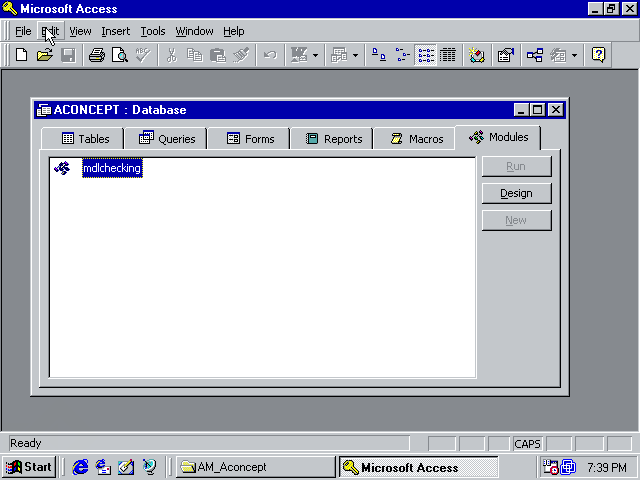This screenshot has height=480, width=640.
Task: Close the ACONCEPT database window
Action: pos(556,110)
